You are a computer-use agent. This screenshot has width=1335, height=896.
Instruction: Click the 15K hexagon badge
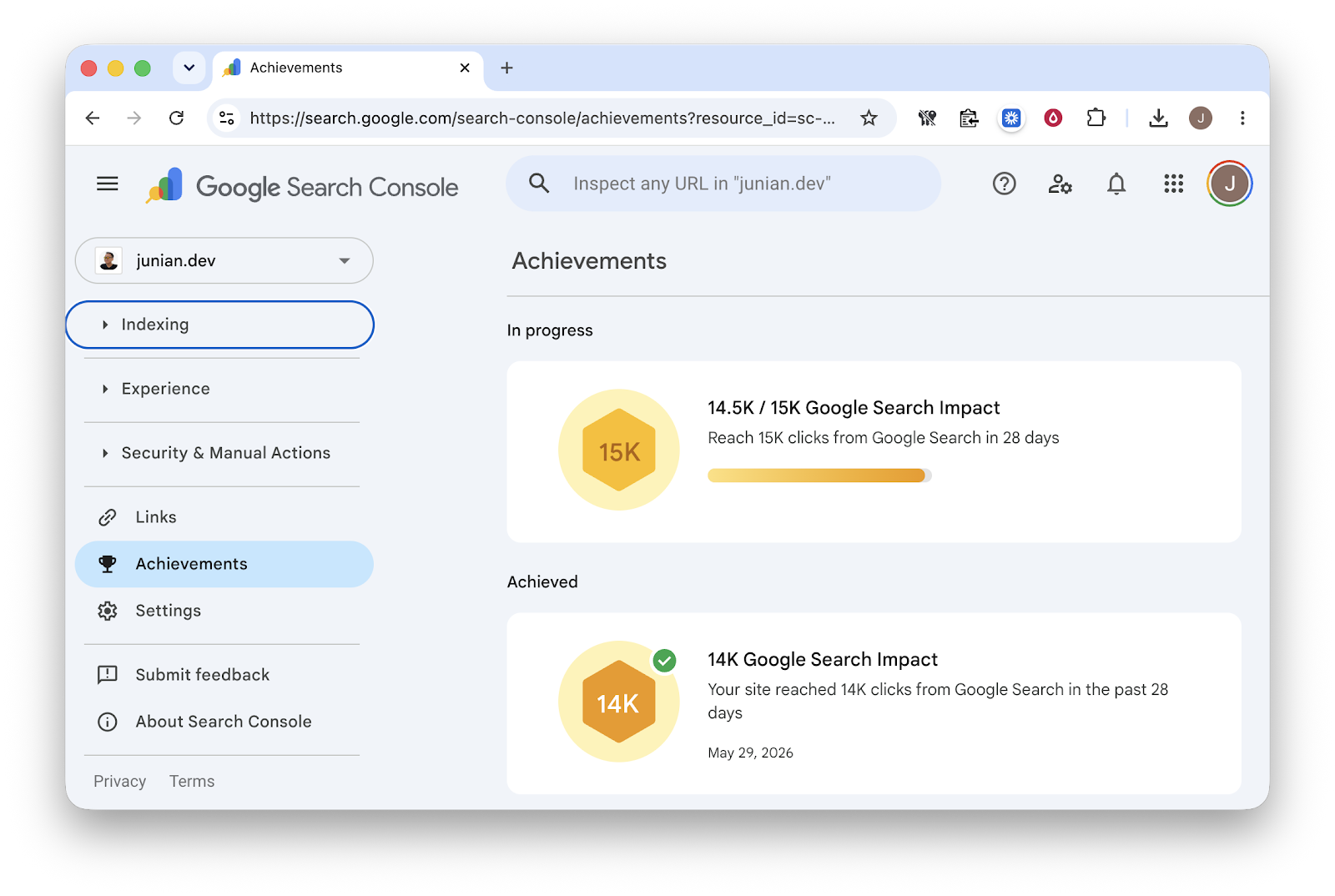[619, 451]
